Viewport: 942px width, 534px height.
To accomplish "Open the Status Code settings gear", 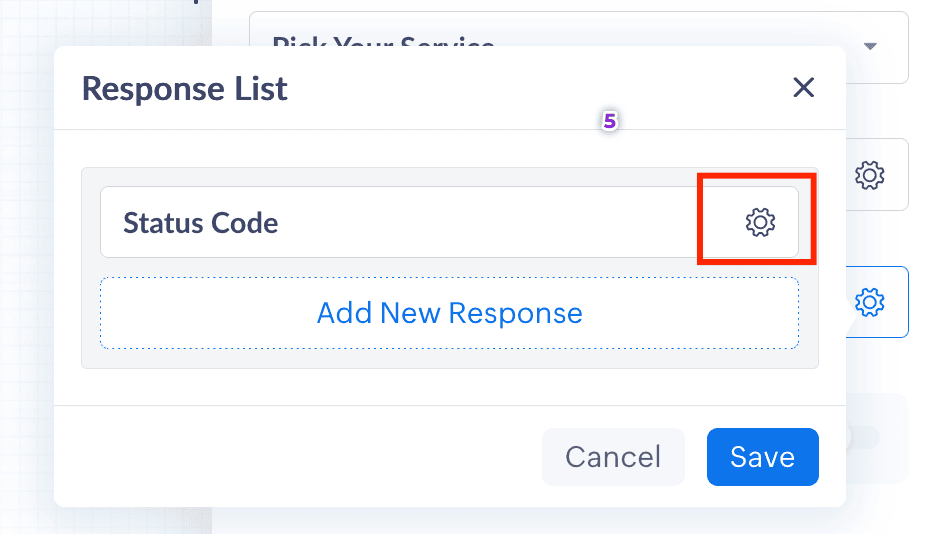I will [x=760, y=222].
